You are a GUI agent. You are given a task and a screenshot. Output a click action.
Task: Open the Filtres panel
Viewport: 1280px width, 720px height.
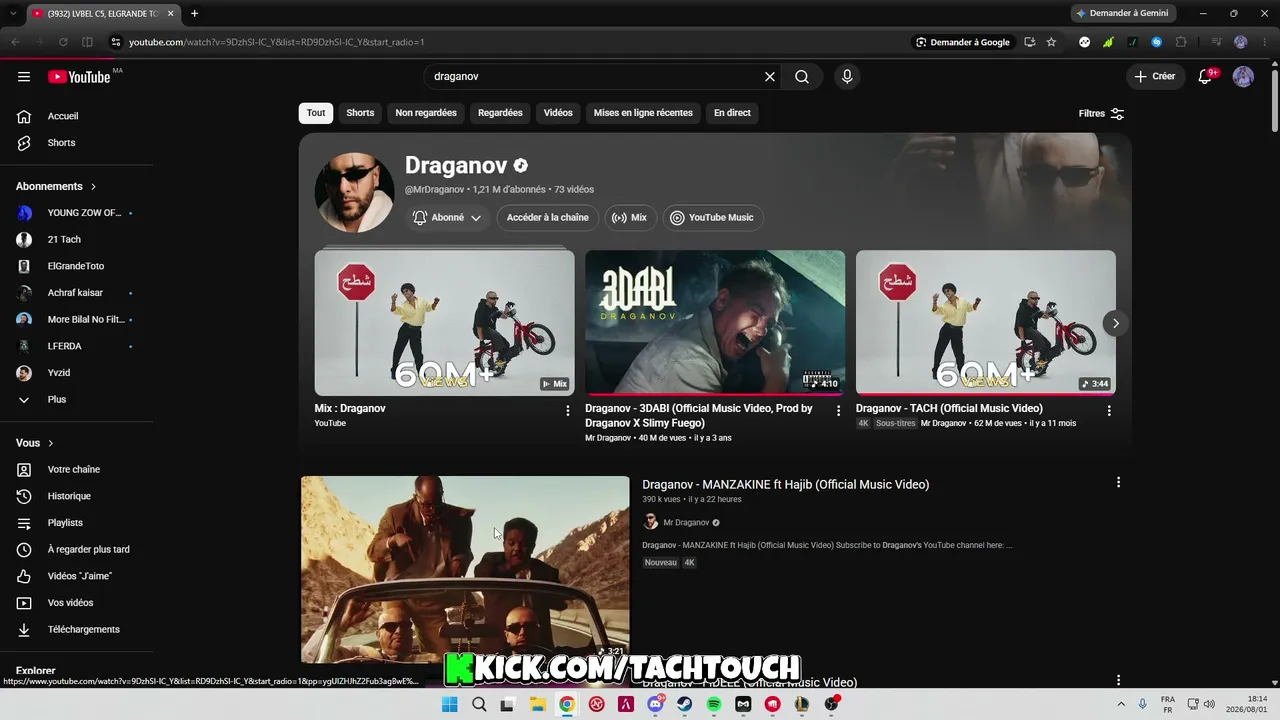pyautogui.click(x=1101, y=114)
